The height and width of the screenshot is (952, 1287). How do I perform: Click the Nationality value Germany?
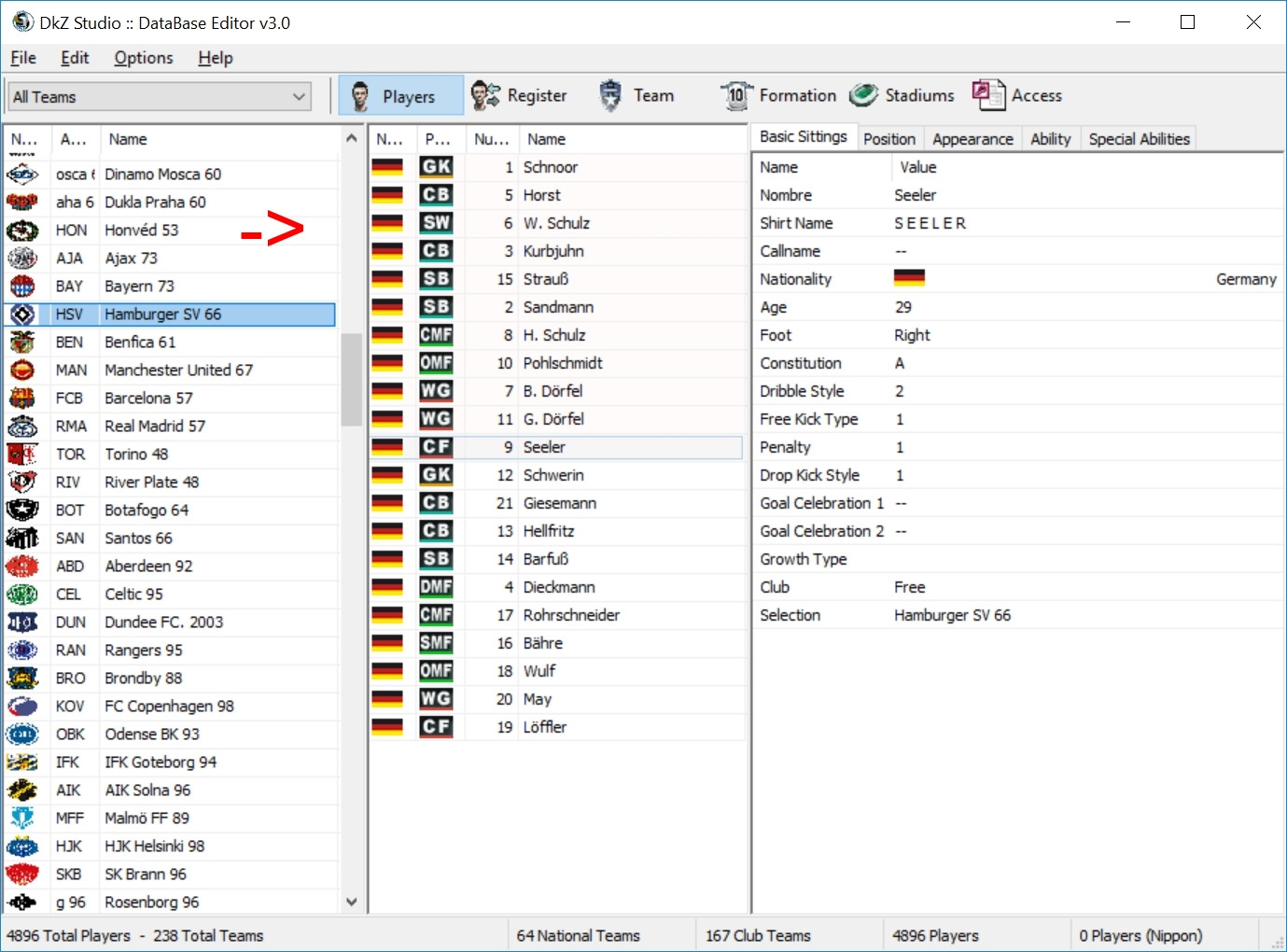tap(1246, 279)
